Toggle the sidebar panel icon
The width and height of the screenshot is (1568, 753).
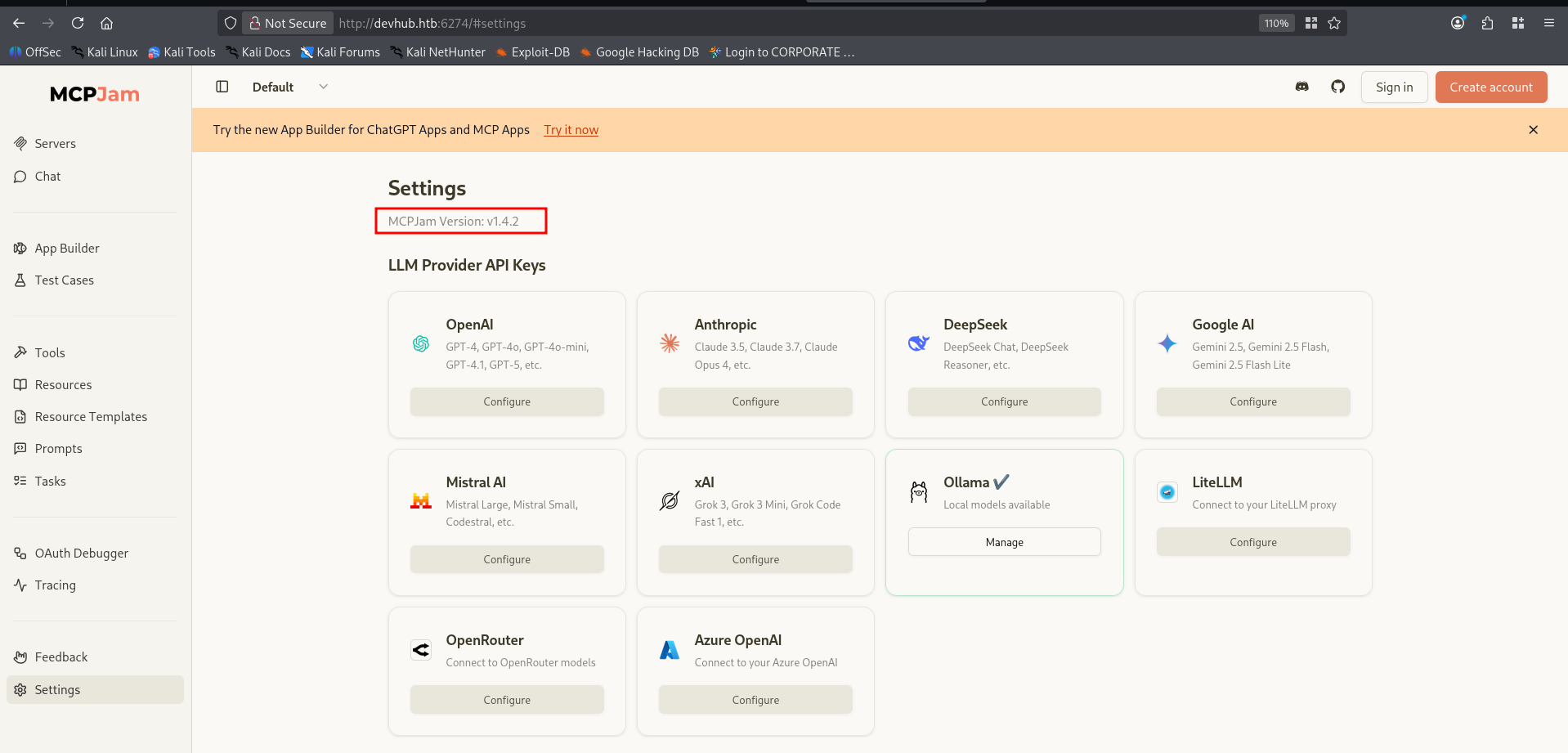click(222, 87)
